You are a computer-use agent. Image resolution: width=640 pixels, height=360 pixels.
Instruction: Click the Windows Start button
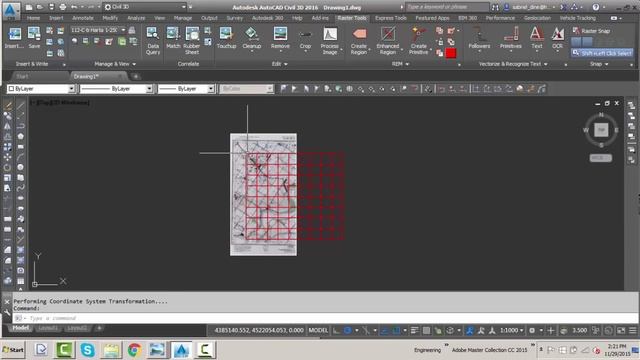tap(13, 350)
